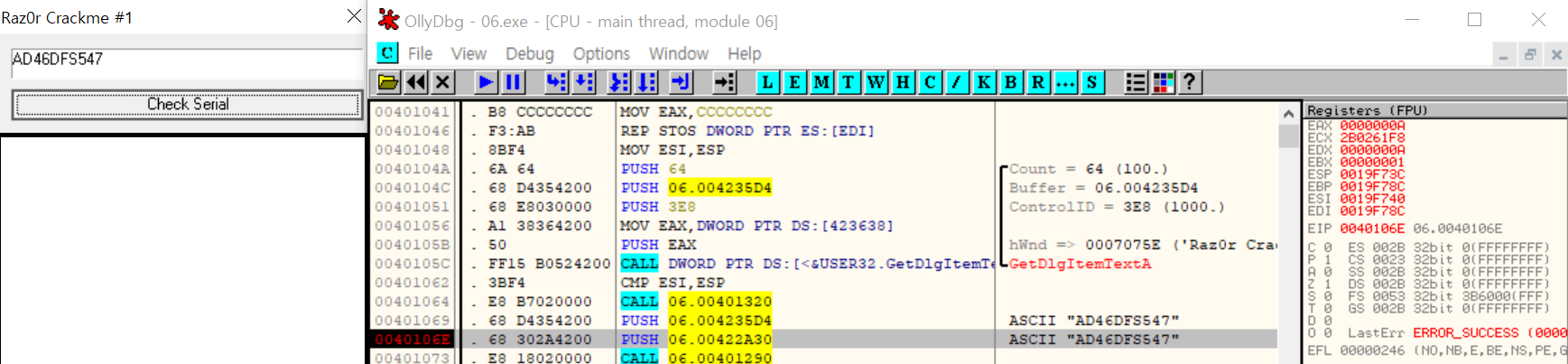Viewport: 1568px width, 364px height.
Task: Show CPU window with C button
Action: (930, 83)
